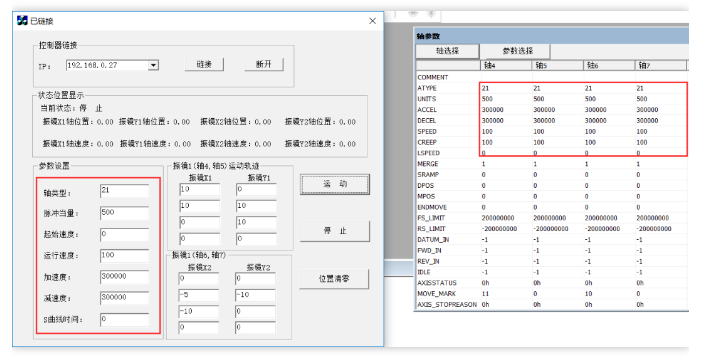705x360 pixels.
Task: Click the MERGE value for 轴6
Action: coord(586,164)
